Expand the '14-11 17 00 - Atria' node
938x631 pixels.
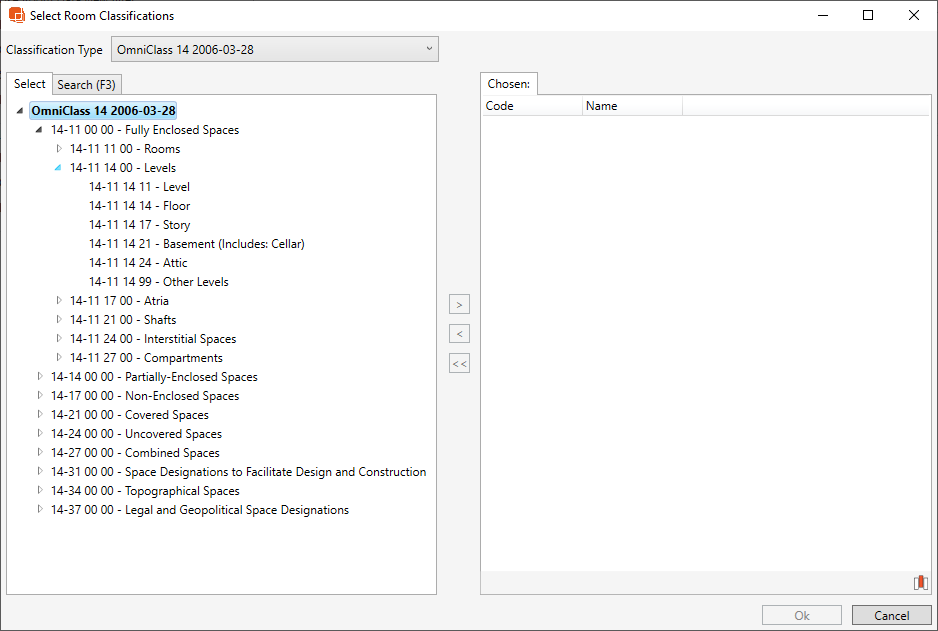coord(58,300)
